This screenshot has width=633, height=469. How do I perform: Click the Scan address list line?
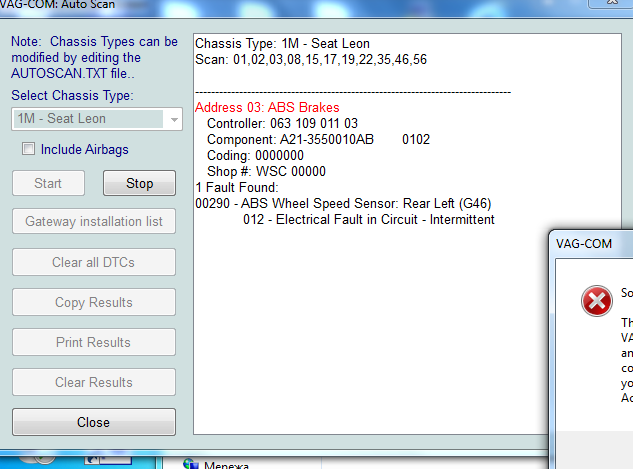coord(311,60)
